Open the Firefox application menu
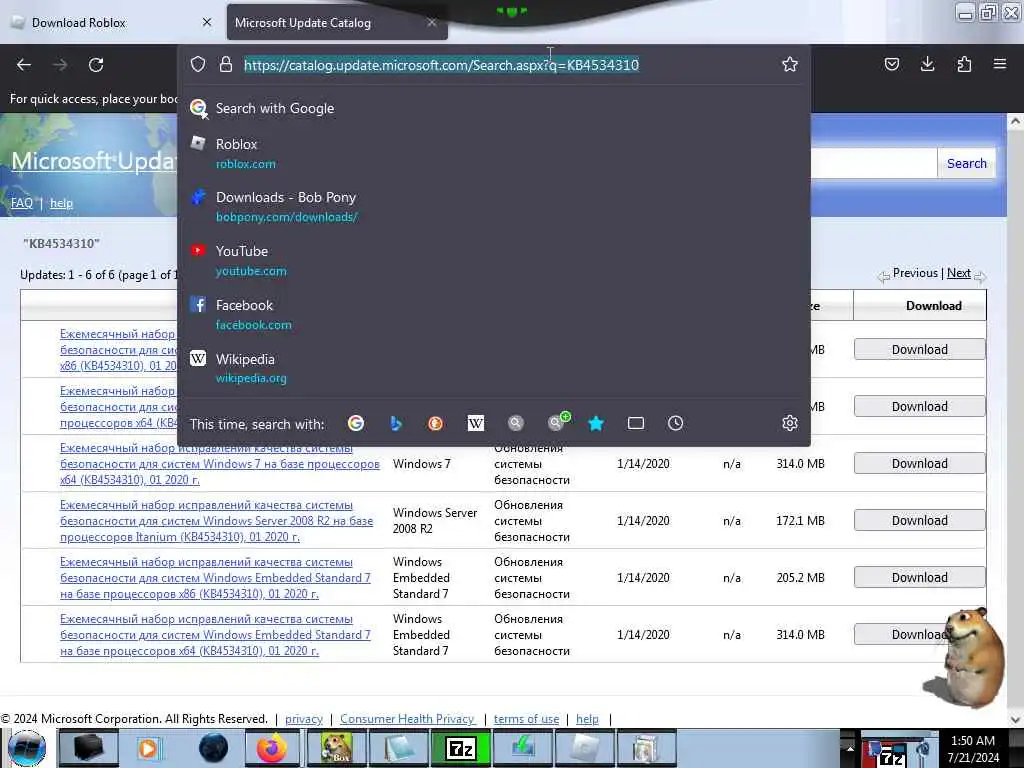 pyautogui.click(x=999, y=64)
